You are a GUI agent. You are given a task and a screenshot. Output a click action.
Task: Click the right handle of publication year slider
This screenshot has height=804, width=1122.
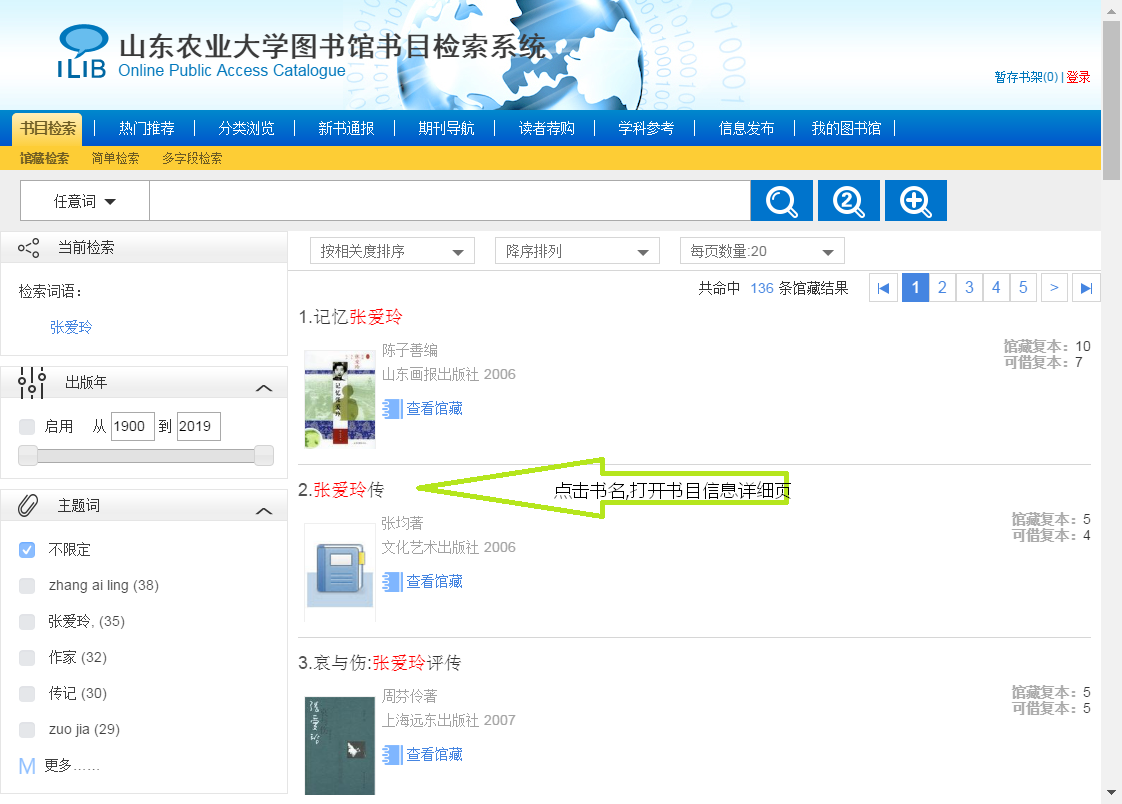coord(264,456)
